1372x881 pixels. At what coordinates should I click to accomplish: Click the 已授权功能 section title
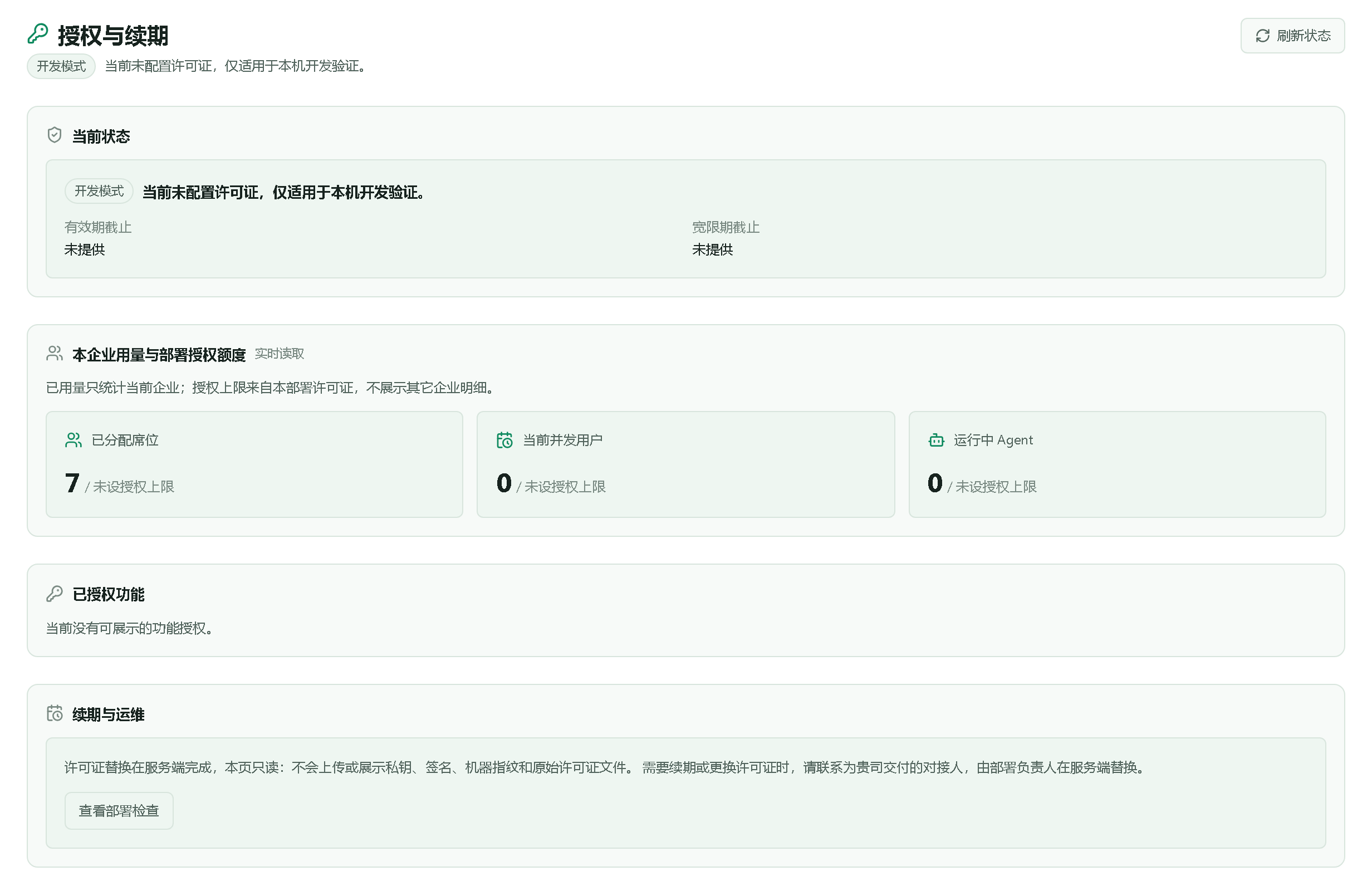pos(109,594)
